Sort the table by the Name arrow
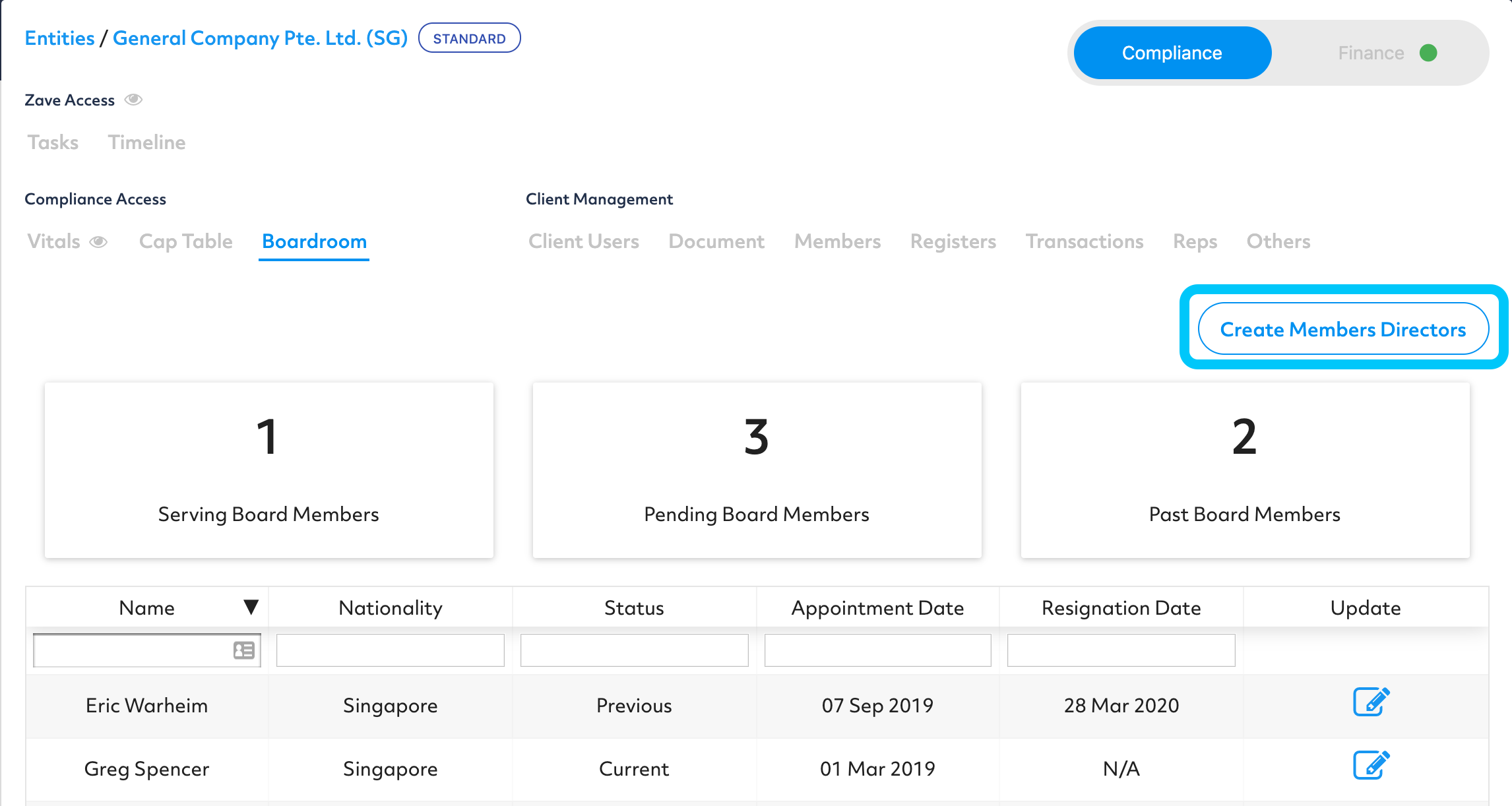 251,607
